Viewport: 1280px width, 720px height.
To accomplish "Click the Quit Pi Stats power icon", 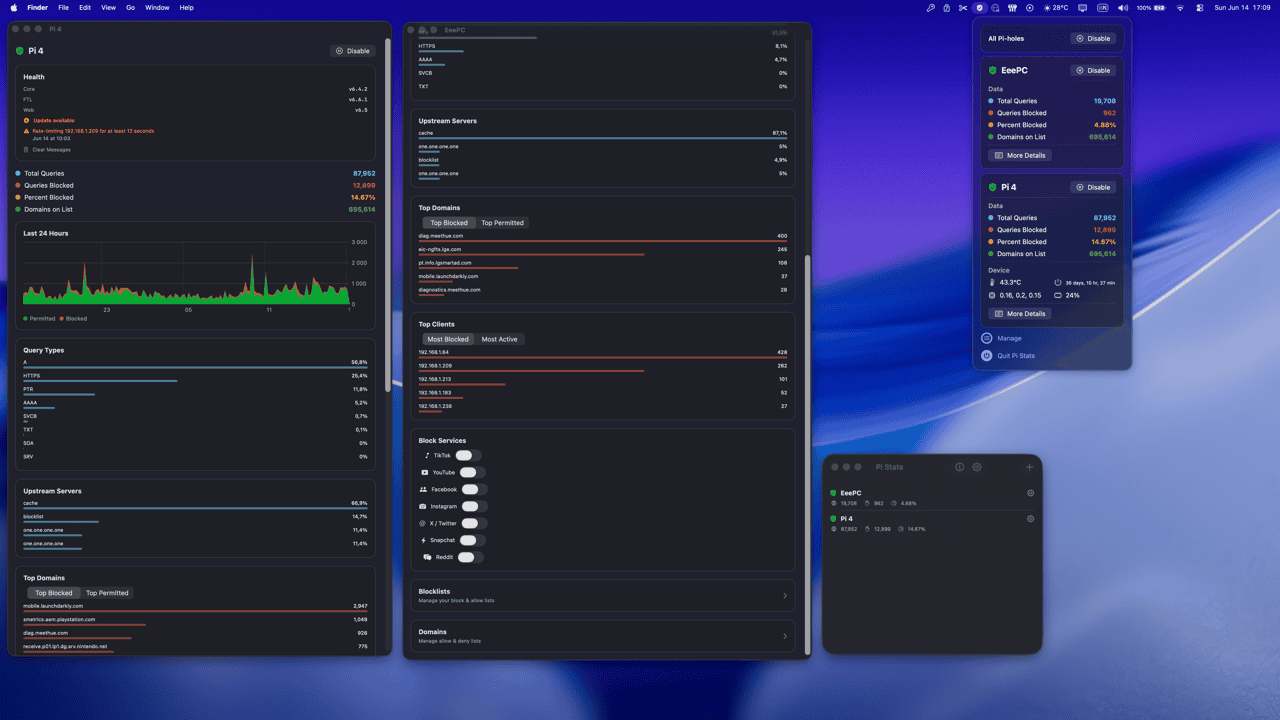I will 987,355.
